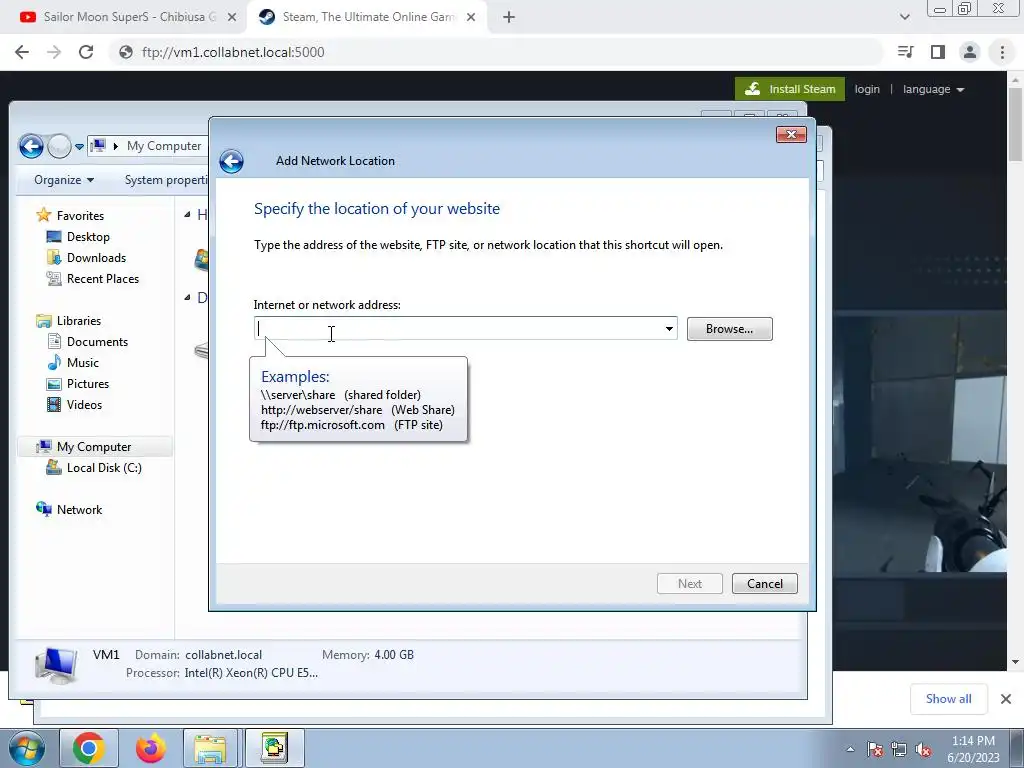The image size is (1024, 768).
Task: Open the Chrome three-dot menu
Action: (x=1002, y=52)
